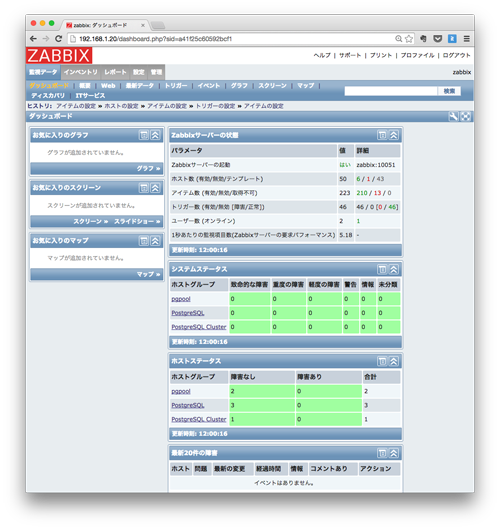Click the プリント link
The image size is (500, 529).
point(381,55)
